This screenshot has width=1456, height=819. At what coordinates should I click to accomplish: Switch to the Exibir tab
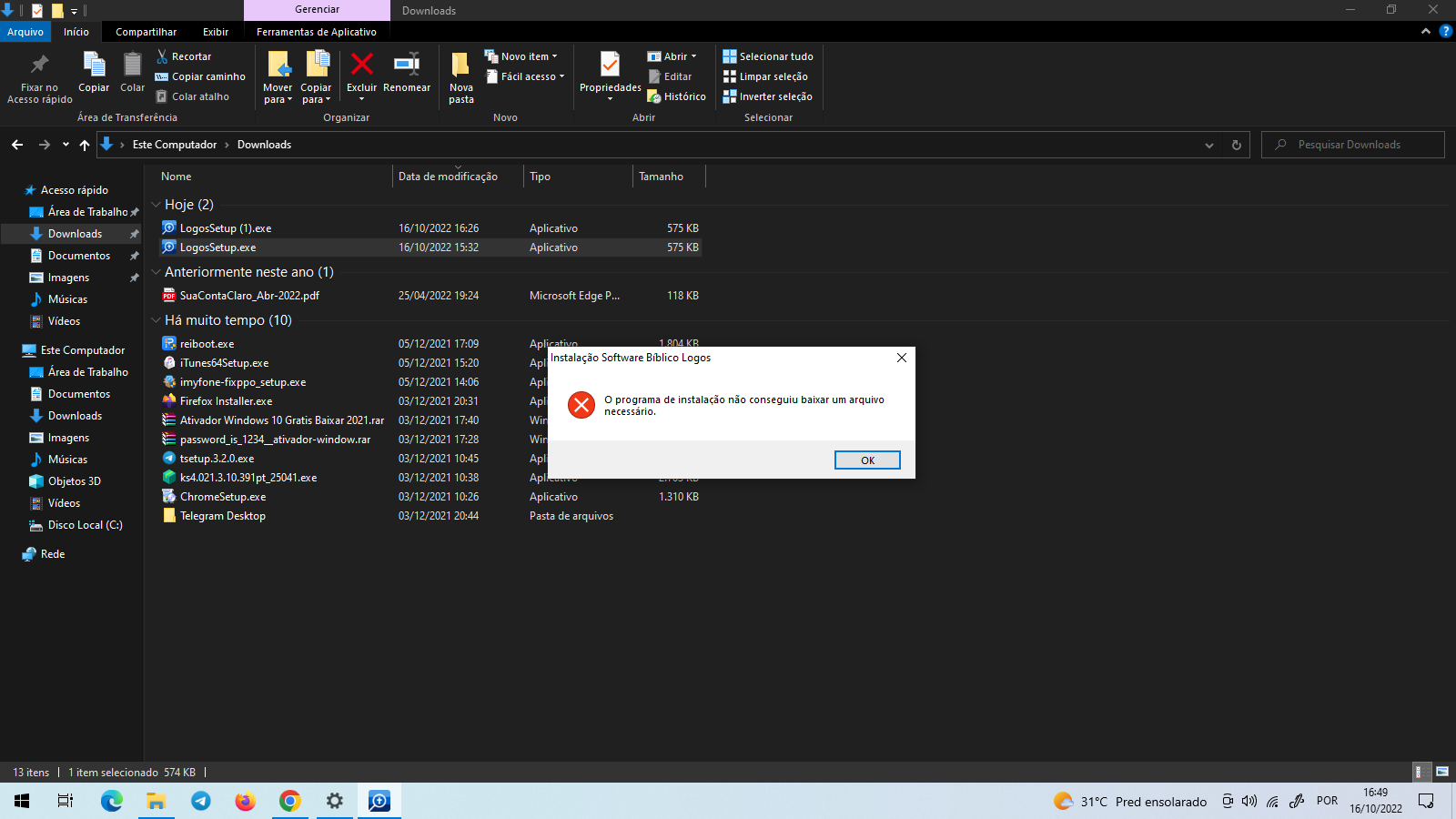coord(216,32)
